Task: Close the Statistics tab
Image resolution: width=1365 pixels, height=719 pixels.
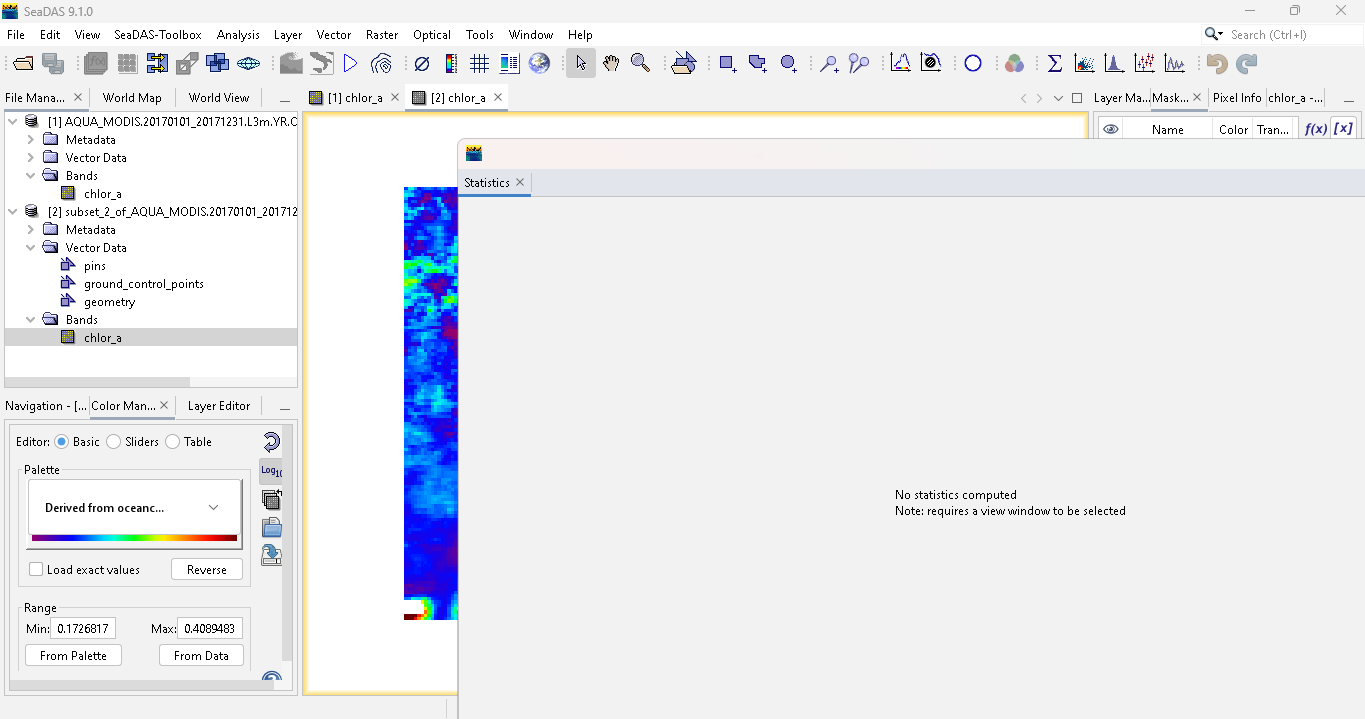Action: coord(520,183)
